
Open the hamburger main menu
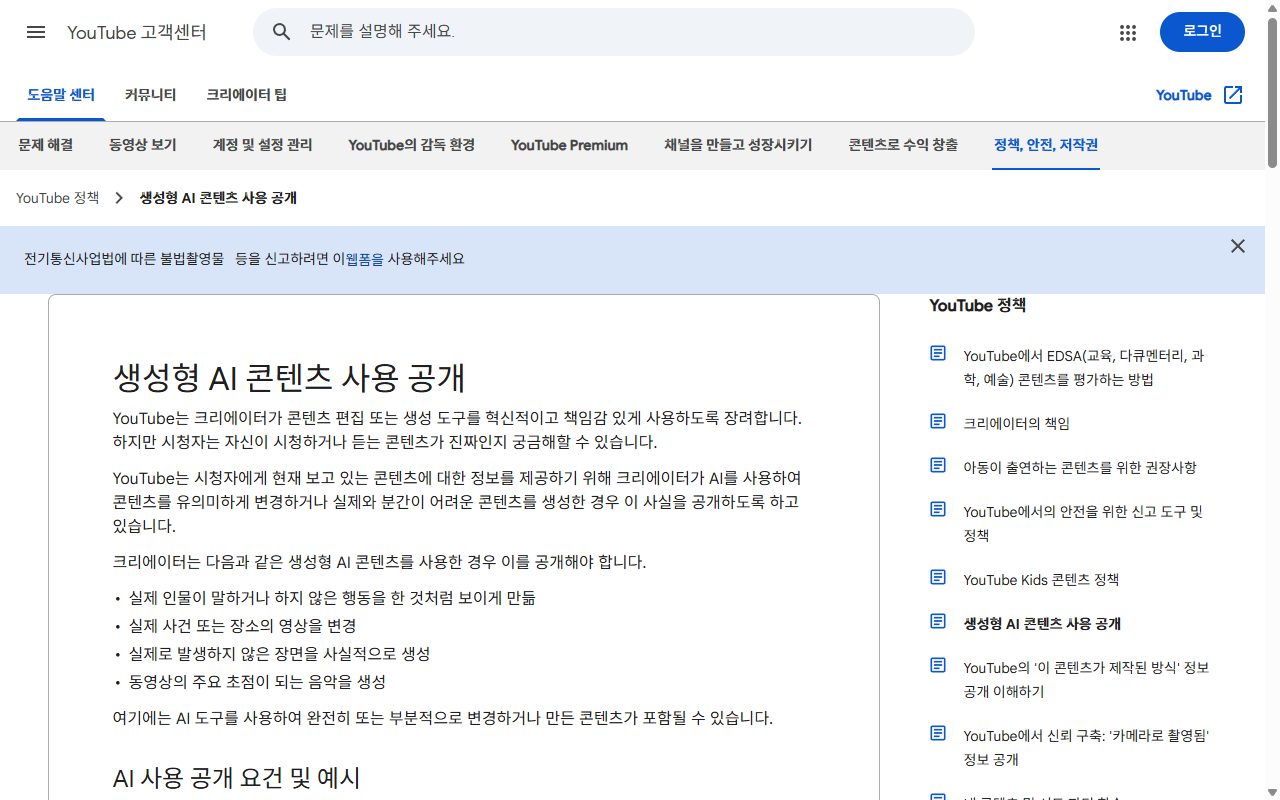tap(36, 32)
